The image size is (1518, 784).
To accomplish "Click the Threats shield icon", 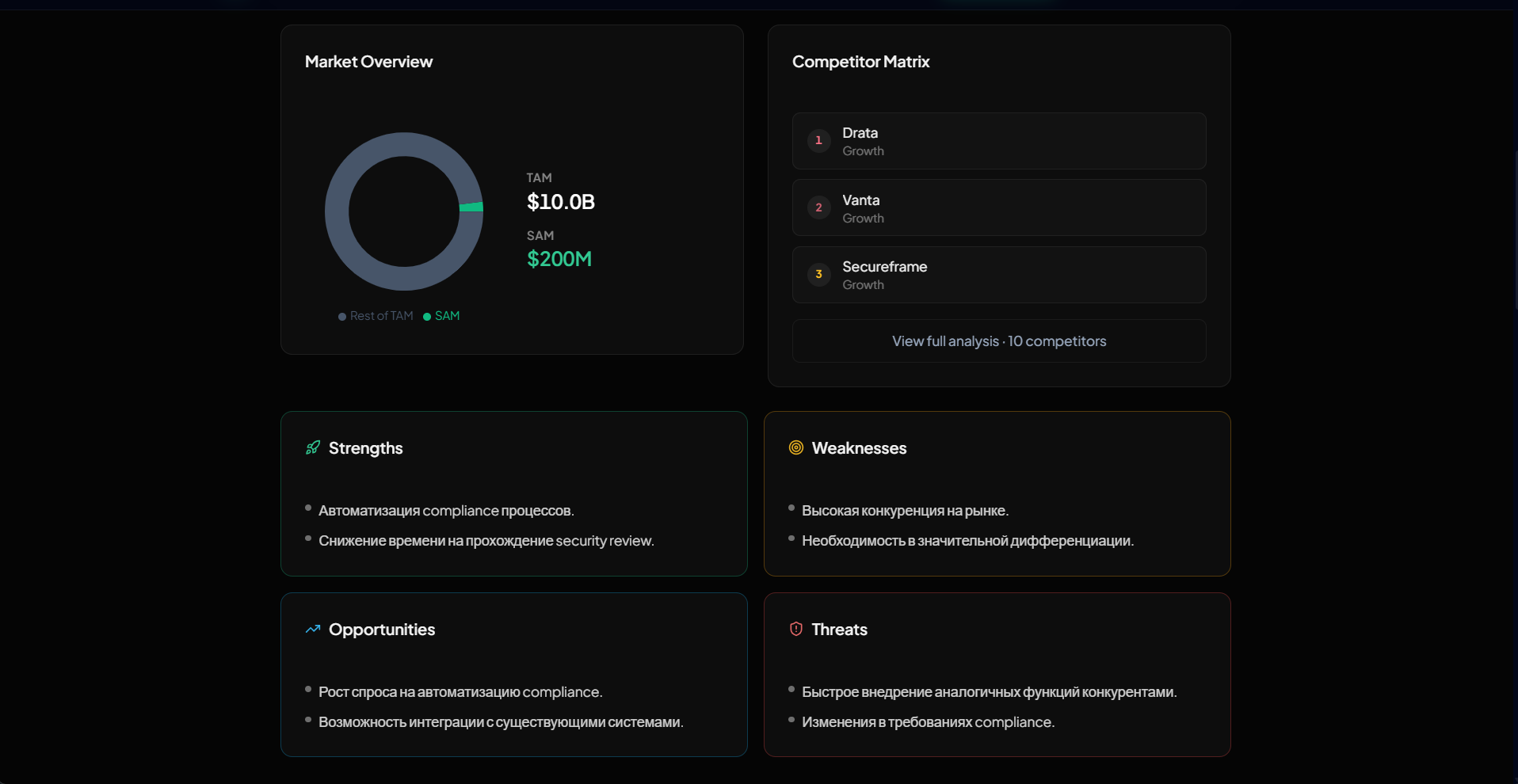I will [796, 629].
